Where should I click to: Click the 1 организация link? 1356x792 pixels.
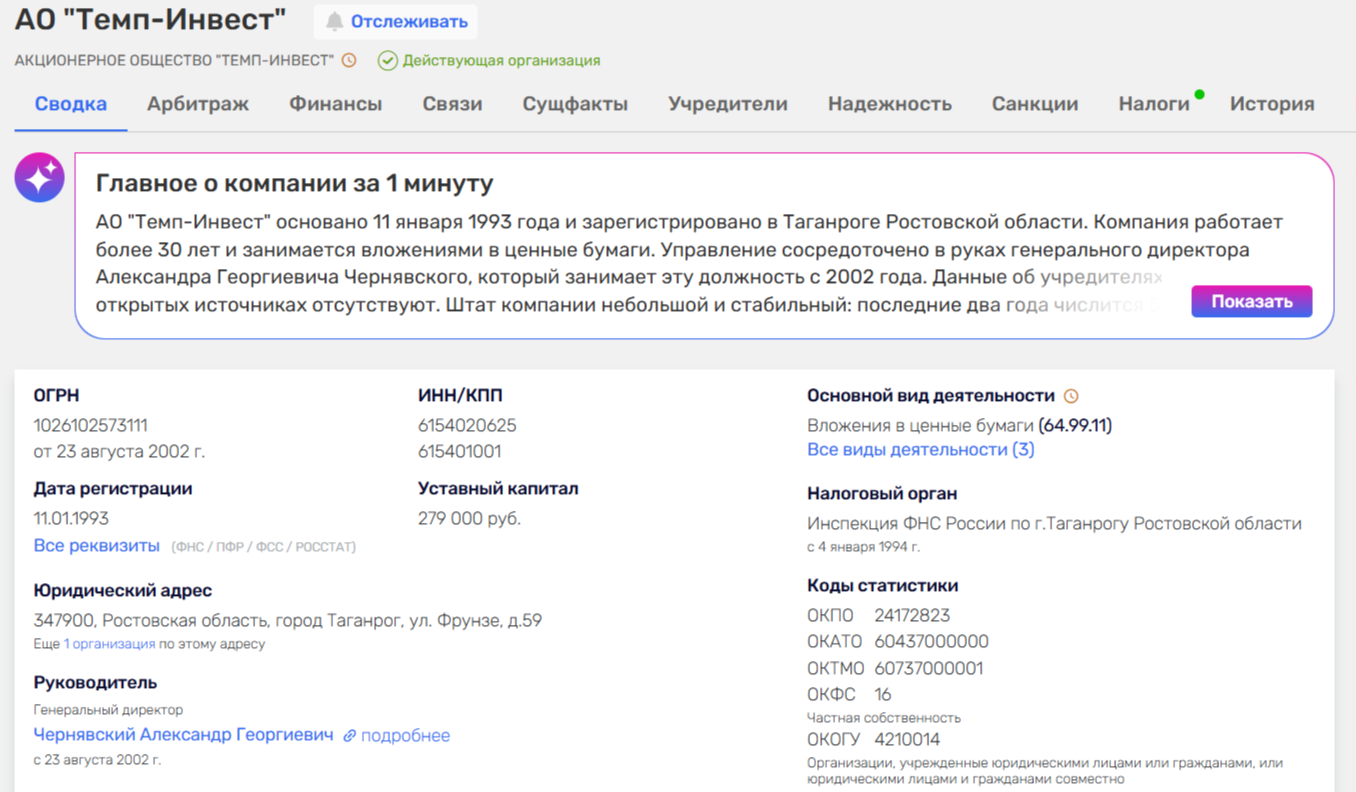click(110, 644)
